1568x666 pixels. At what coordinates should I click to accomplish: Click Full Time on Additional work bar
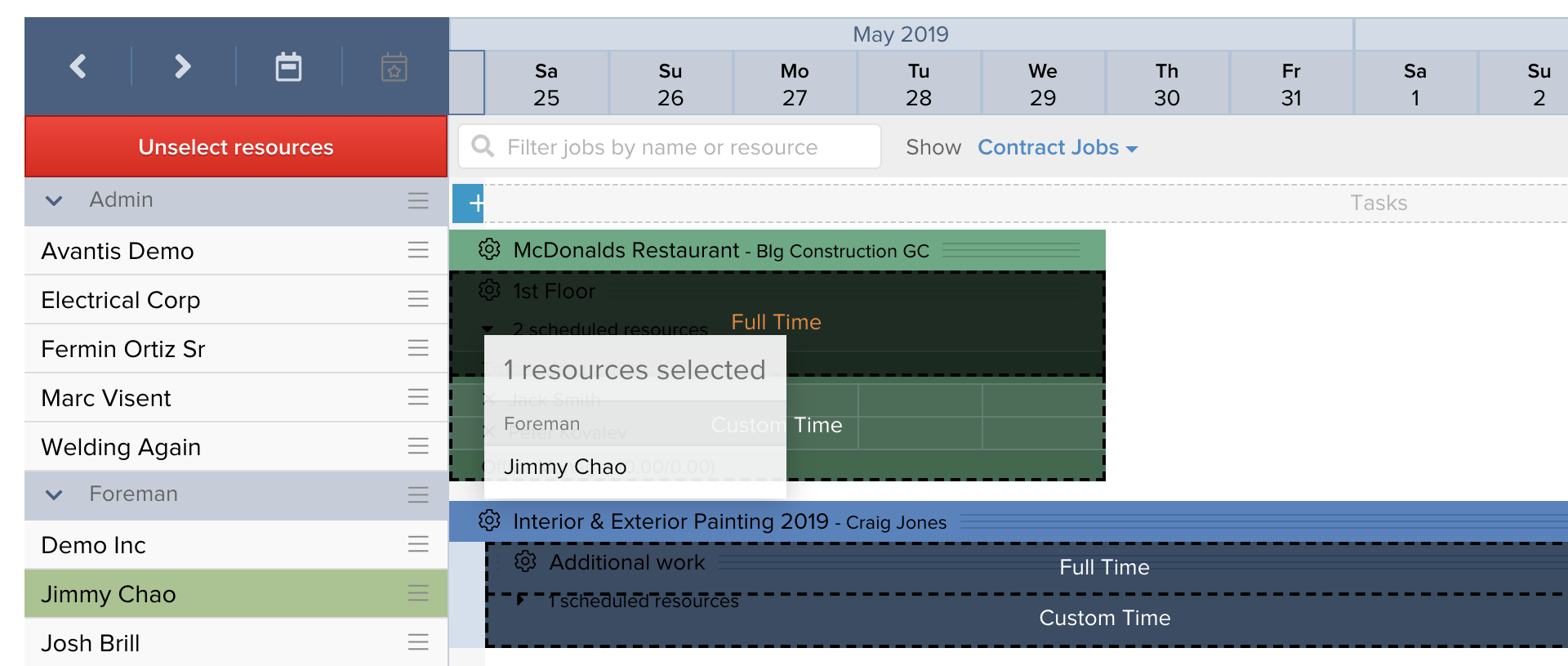(1104, 567)
